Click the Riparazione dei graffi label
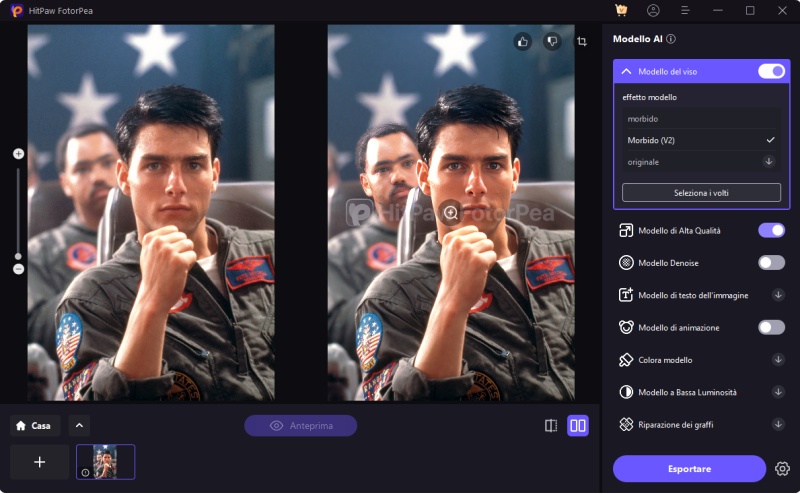Viewport: 800px width, 494px height. point(676,424)
